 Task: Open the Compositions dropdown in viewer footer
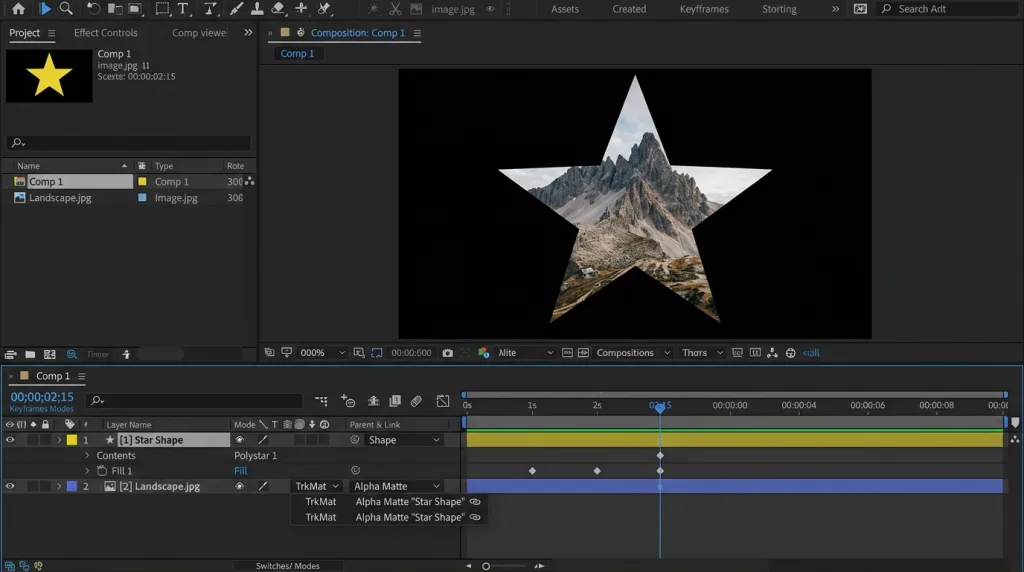coord(633,353)
